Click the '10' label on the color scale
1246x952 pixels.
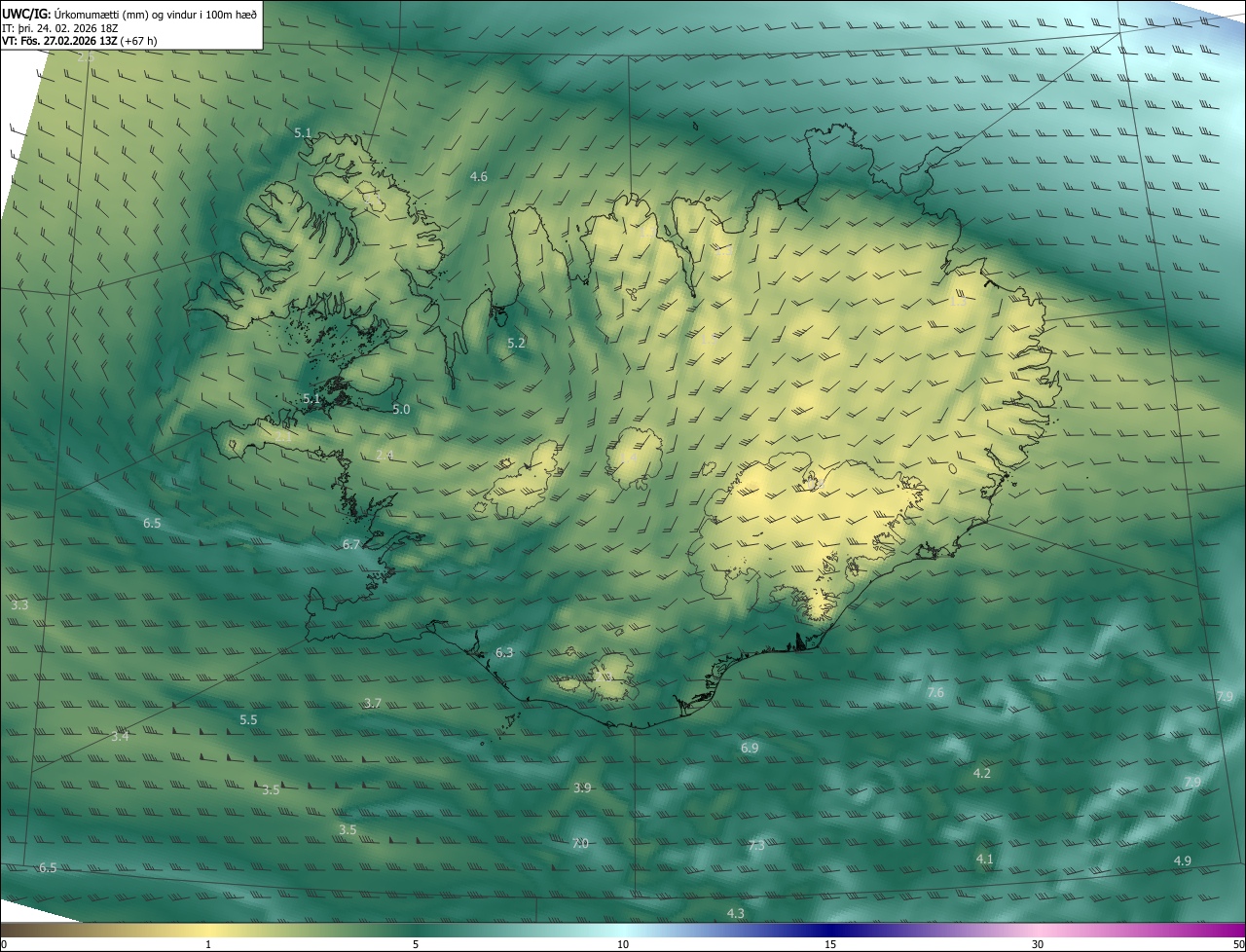(623, 944)
